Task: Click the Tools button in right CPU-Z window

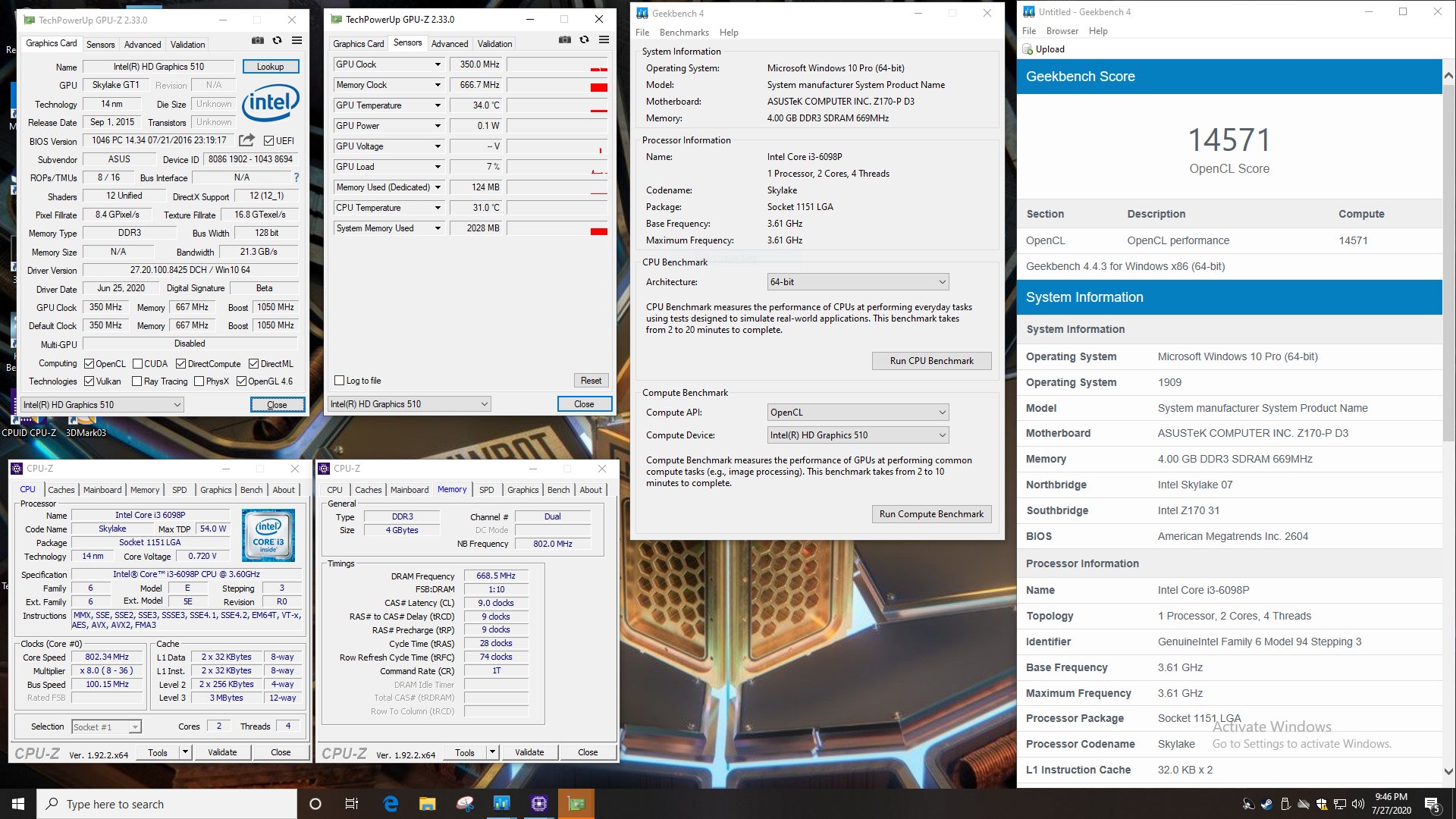Action: 465,752
